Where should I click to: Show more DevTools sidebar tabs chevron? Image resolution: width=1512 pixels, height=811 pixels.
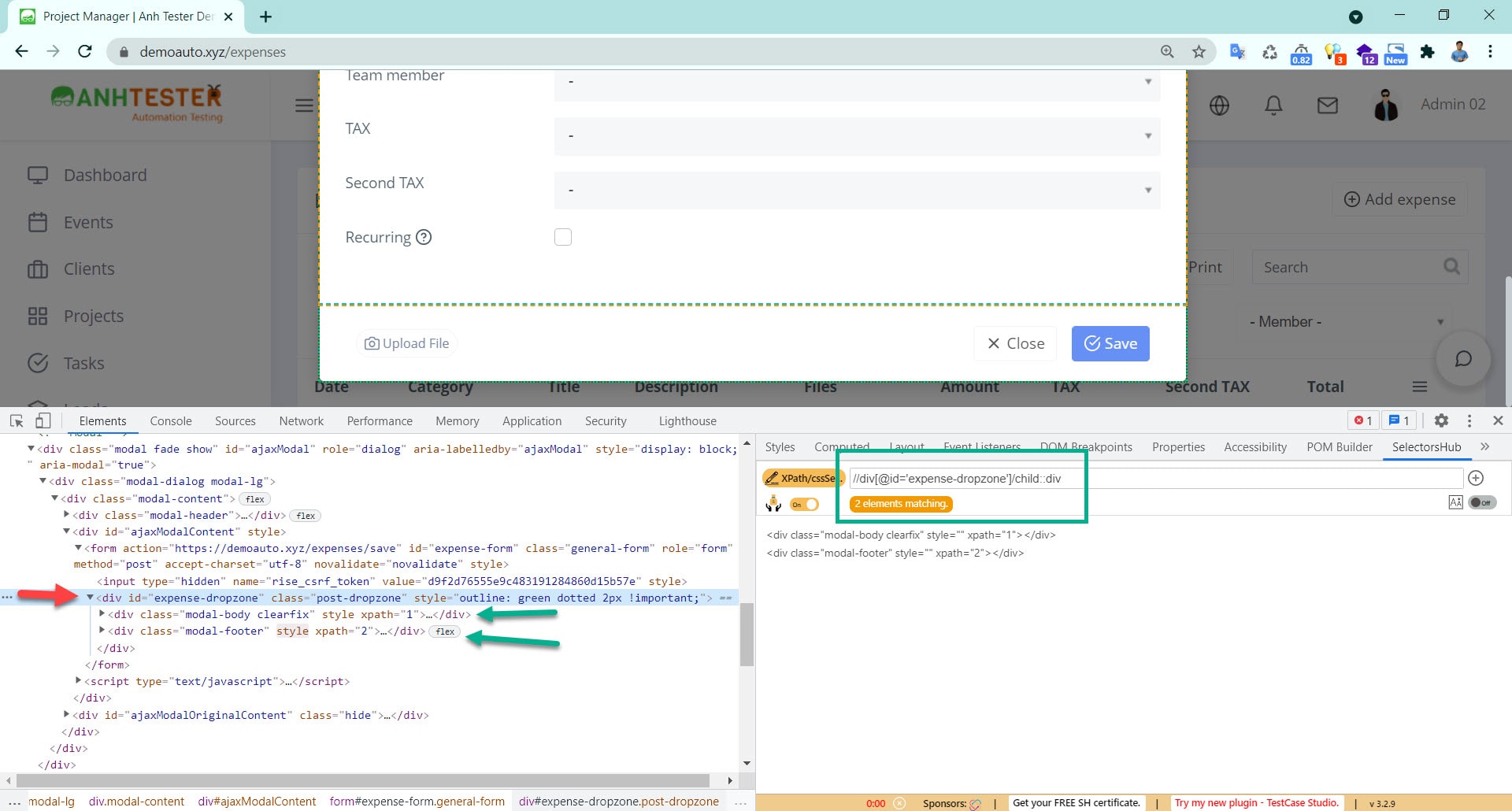(x=1484, y=446)
